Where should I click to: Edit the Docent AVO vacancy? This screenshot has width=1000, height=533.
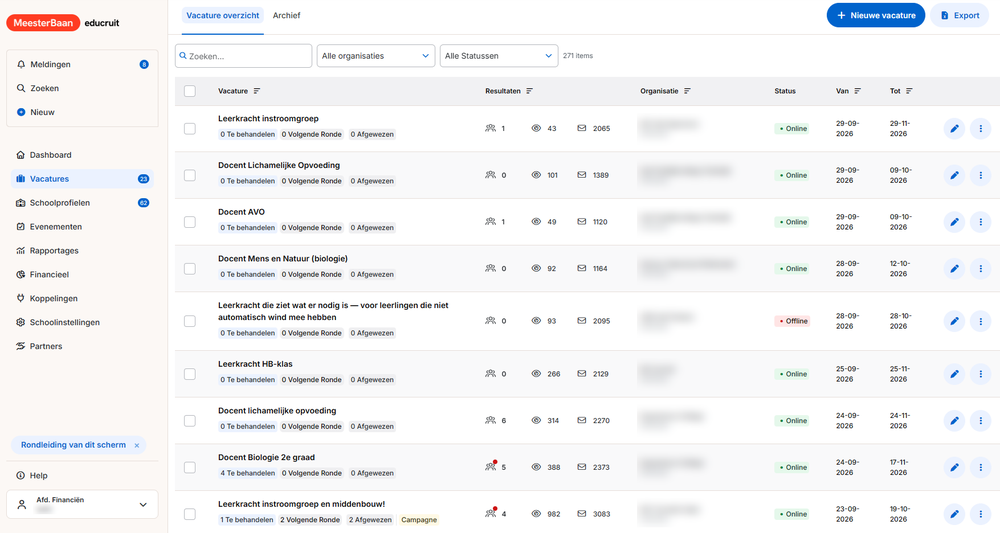pyautogui.click(x=954, y=222)
